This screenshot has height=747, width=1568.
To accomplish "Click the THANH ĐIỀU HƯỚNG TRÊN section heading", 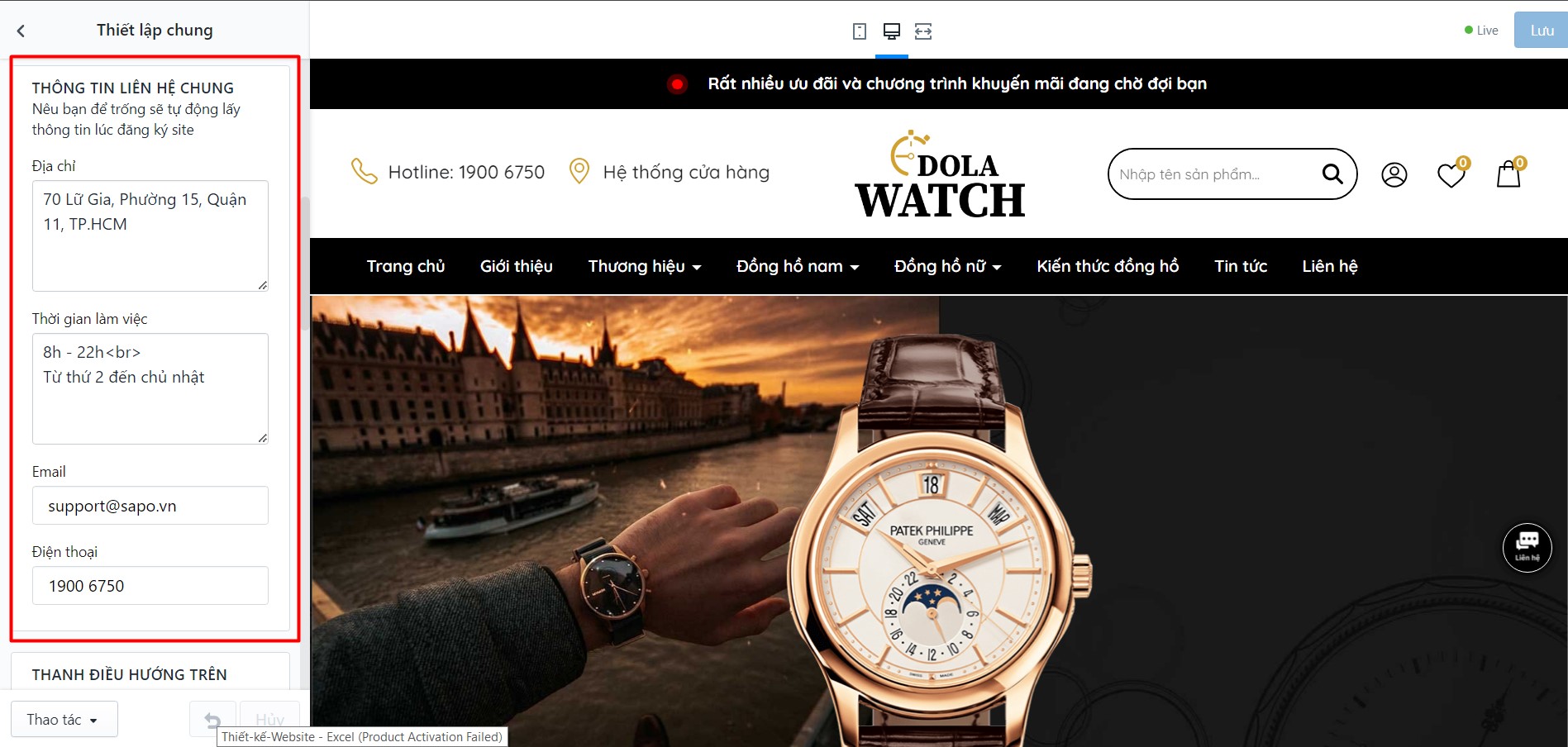I will pyautogui.click(x=129, y=674).
